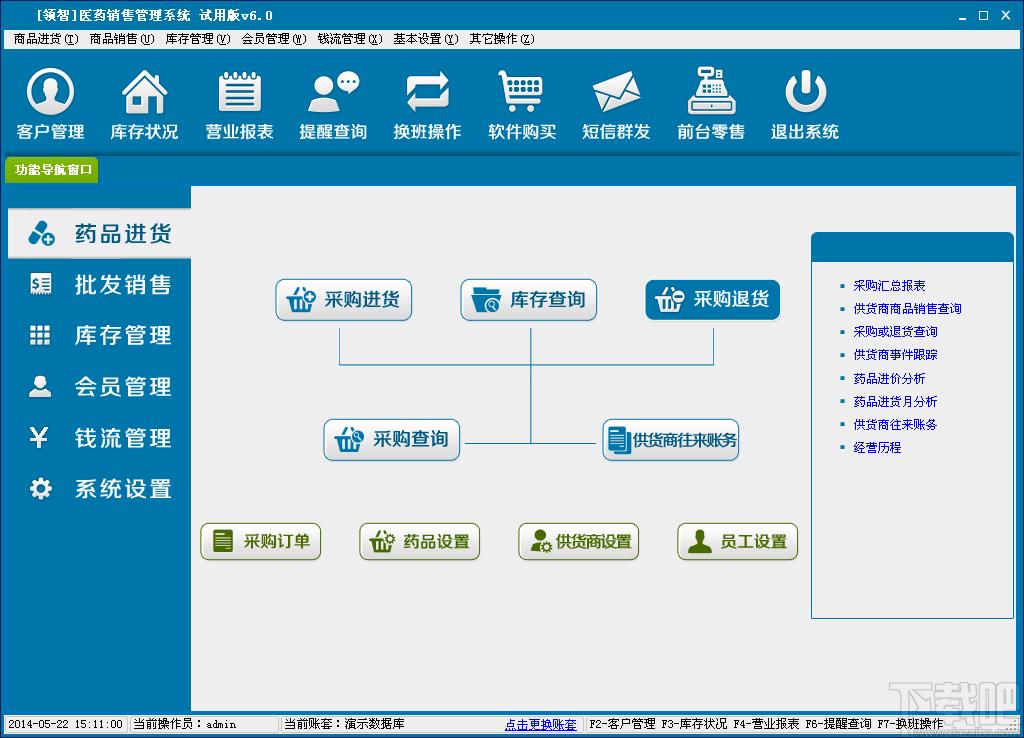Select 库存管理 in sidebar
The height and width of the screenshot is (738, 1024).
pyautogui.click(x=99, y=336)
